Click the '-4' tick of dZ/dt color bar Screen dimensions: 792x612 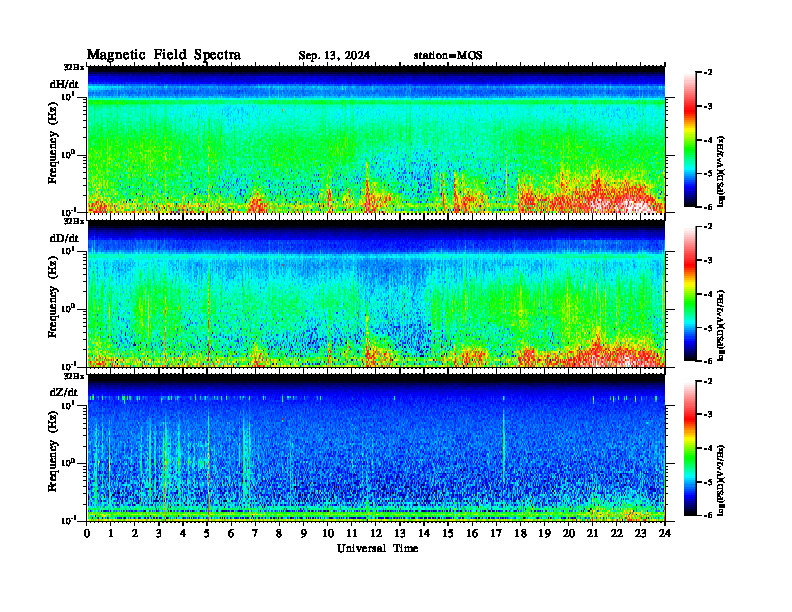(x=708, y=448)
